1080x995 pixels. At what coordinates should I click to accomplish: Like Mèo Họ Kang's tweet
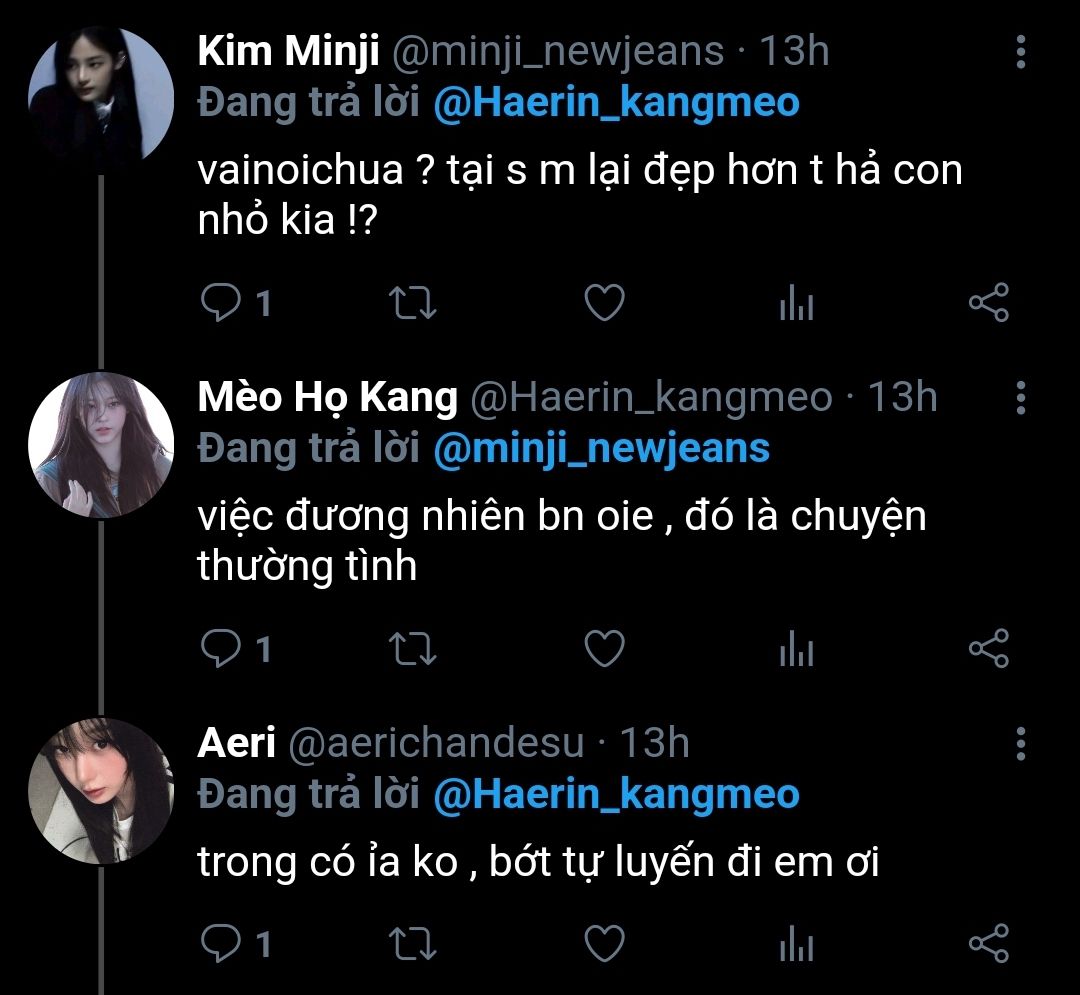pyautogui.click(x=604, y=649)
